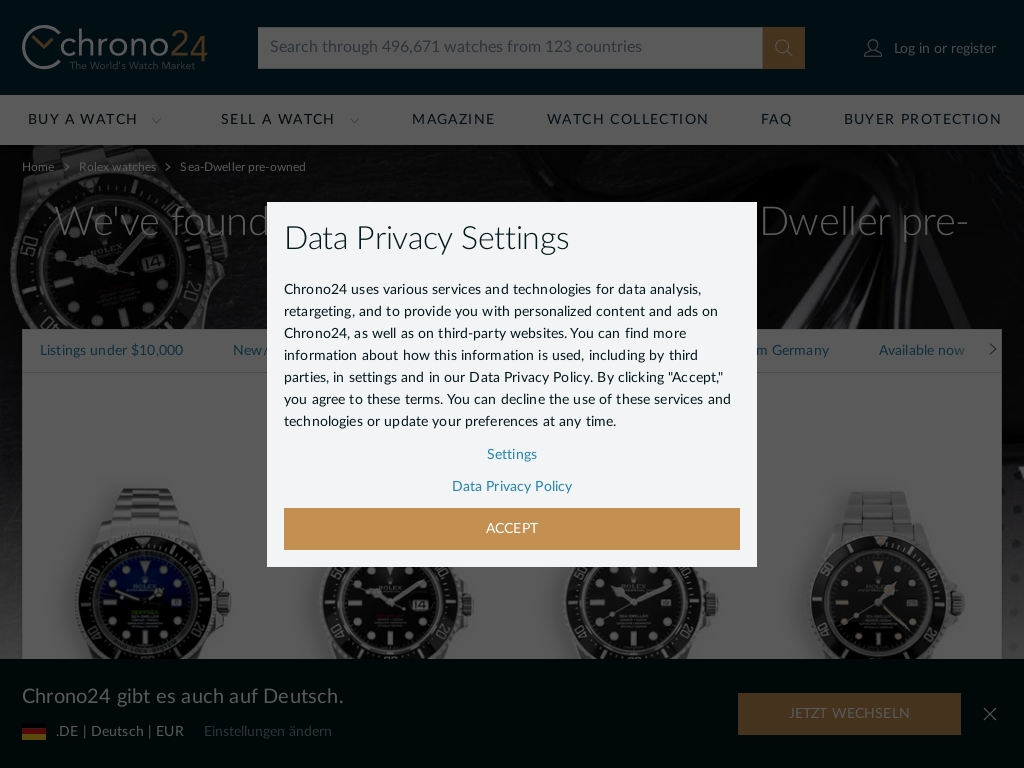Viewport: 1024px width, 768px height.
Task: Click the magnifying glass search icon
Action: 783,47
